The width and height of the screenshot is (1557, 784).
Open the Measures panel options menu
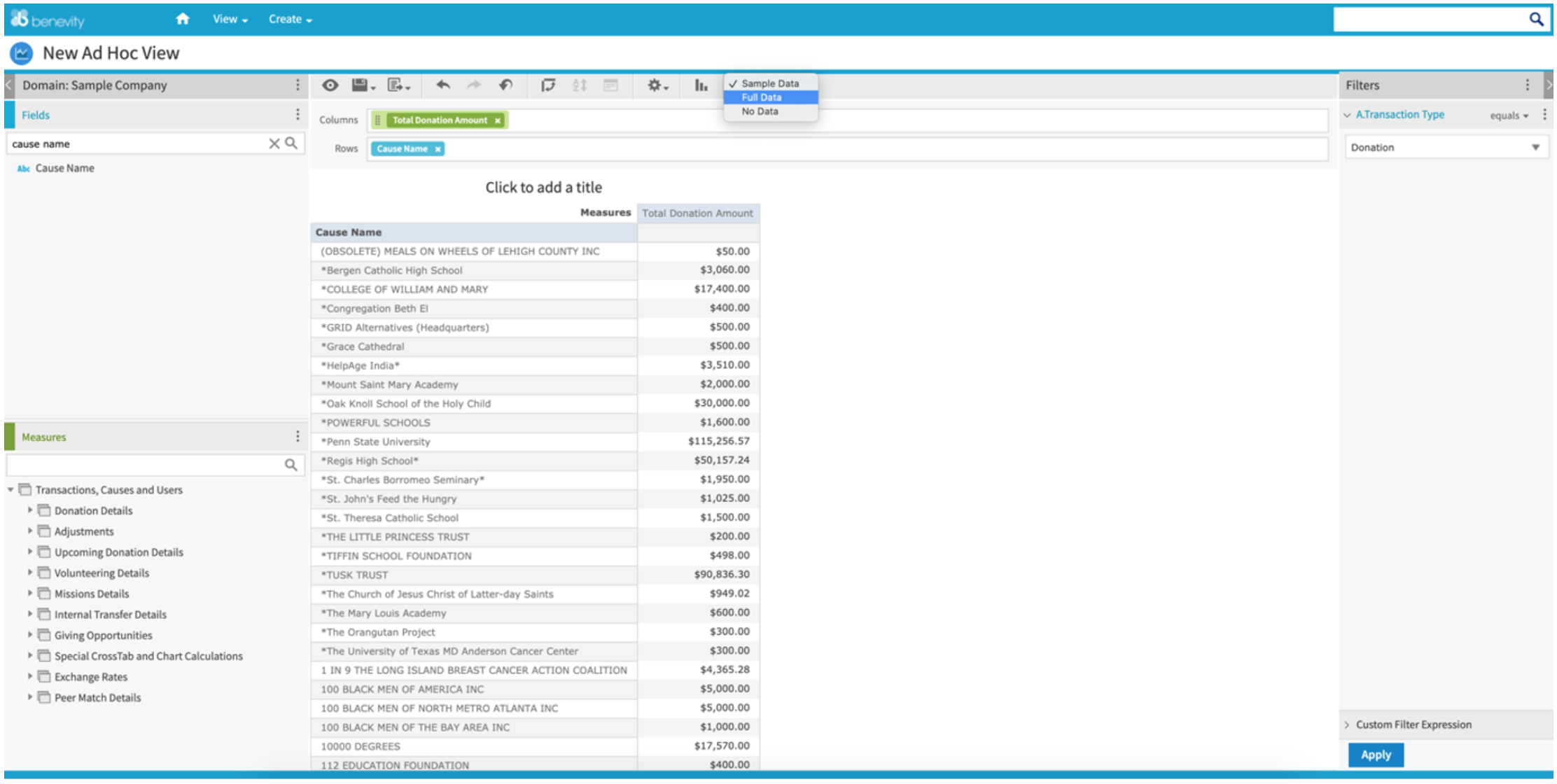coord(298,437)
